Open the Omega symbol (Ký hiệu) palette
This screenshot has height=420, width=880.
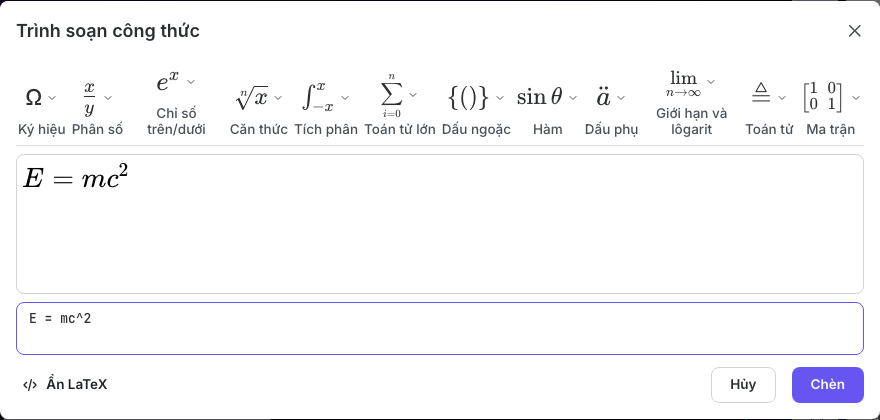click(x=34, y=98)
